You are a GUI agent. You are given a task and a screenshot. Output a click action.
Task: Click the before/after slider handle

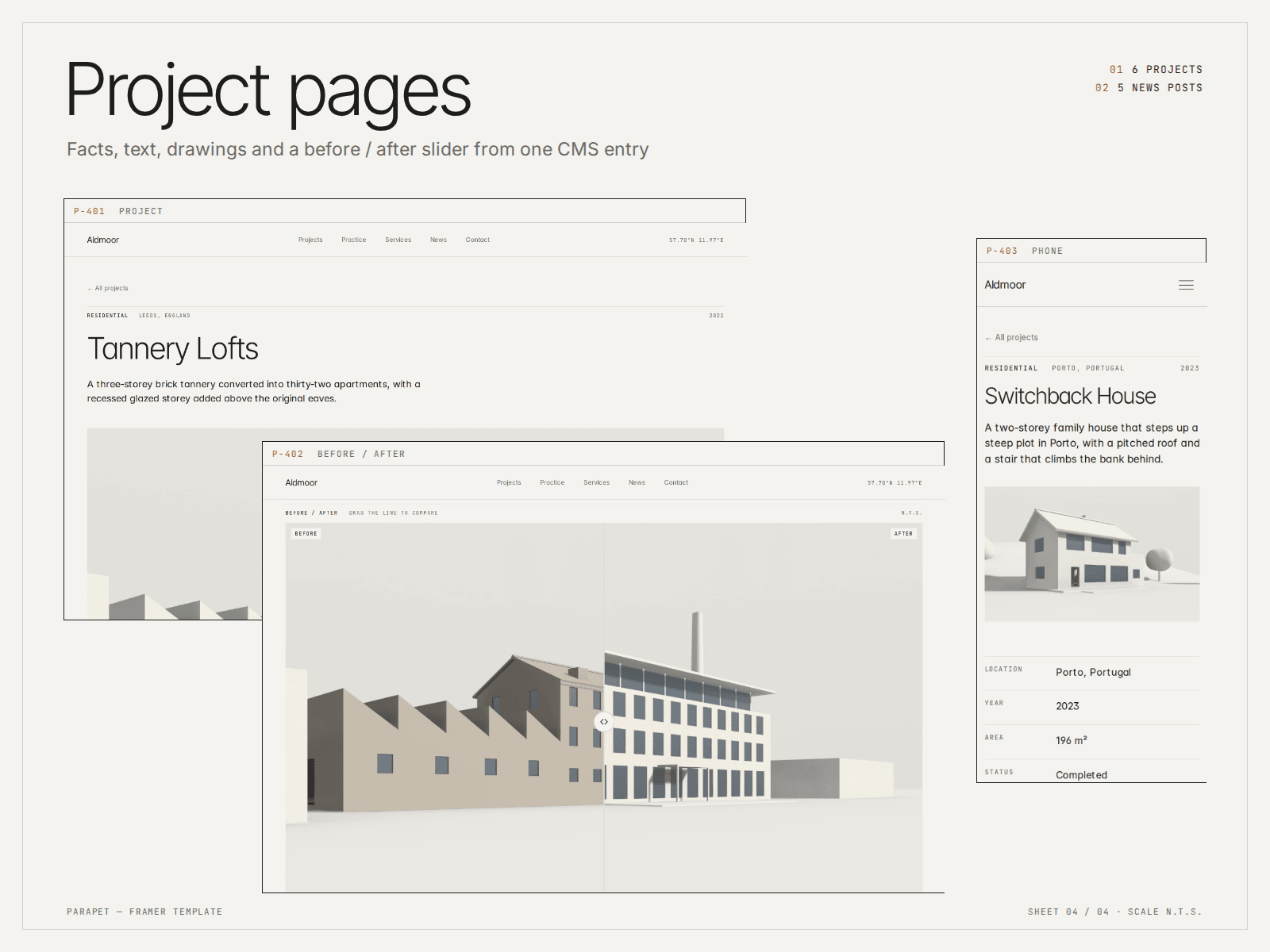[604, 722]
